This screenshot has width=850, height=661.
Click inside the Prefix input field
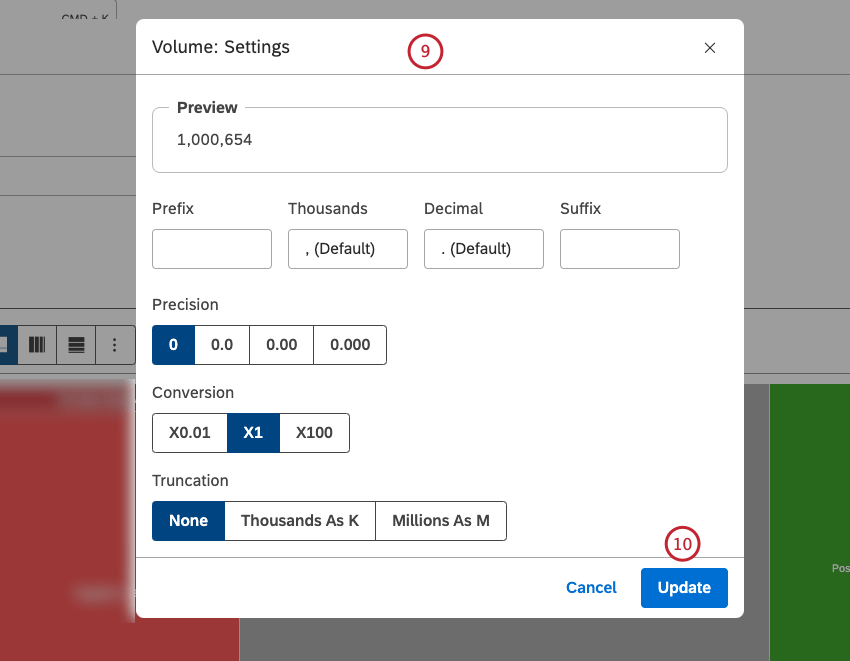pyautogui.click(x=211, y=249)
